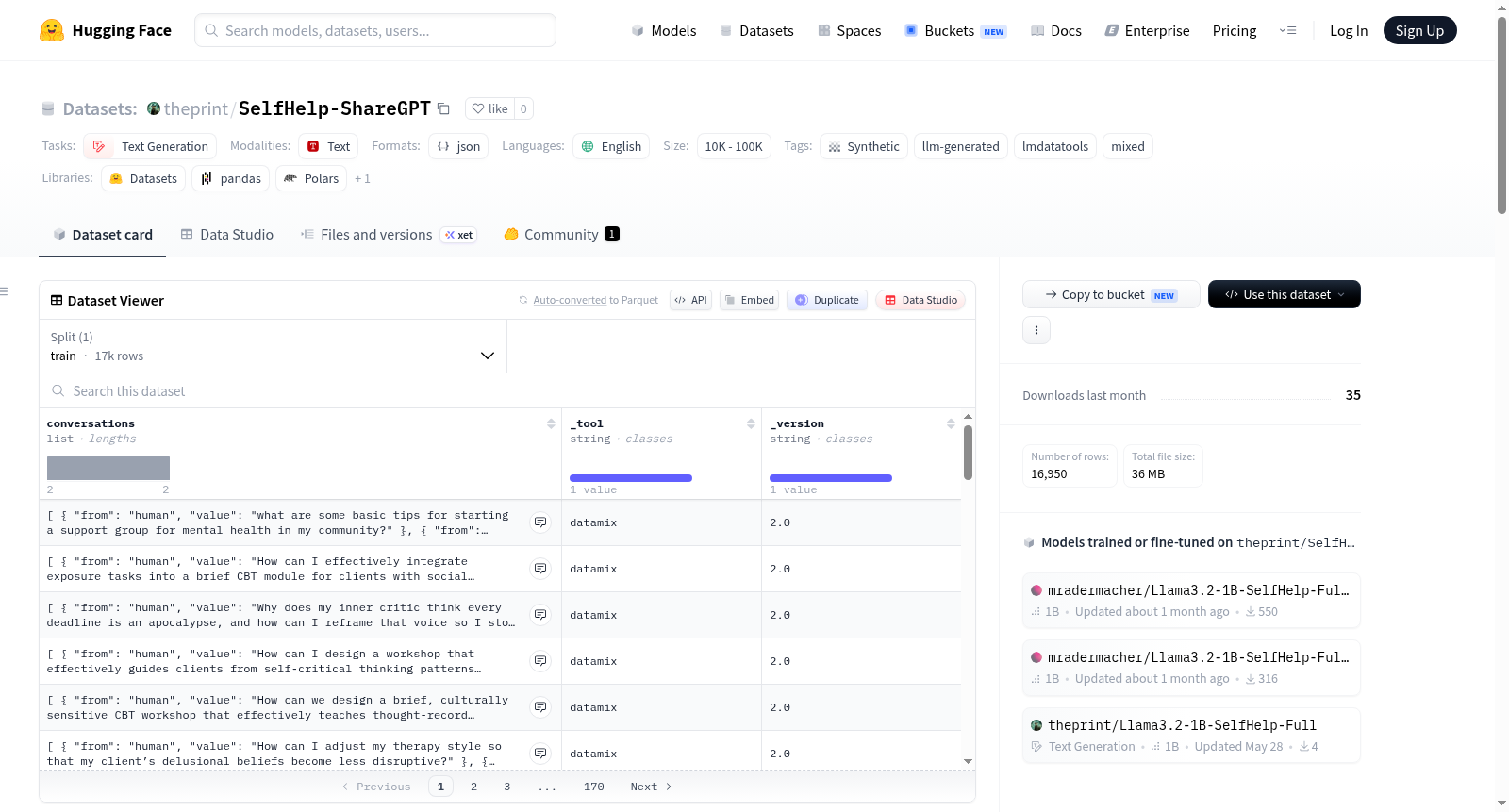Open conversation viewer for culturally sensitive CBT row
This screenshot has height=812, width=1509.
pos(540,707)
